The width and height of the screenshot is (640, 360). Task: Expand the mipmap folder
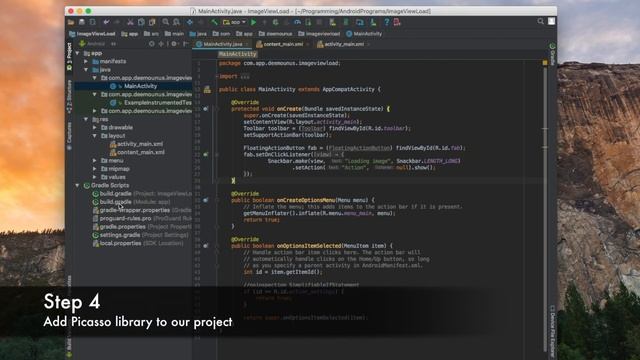pyautogui.click(x=95, y=169)
